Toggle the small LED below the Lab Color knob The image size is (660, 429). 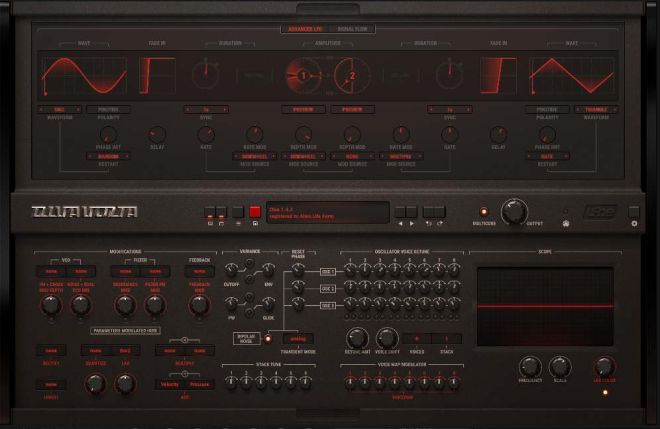pyautogui.click(x=605, y=392)
